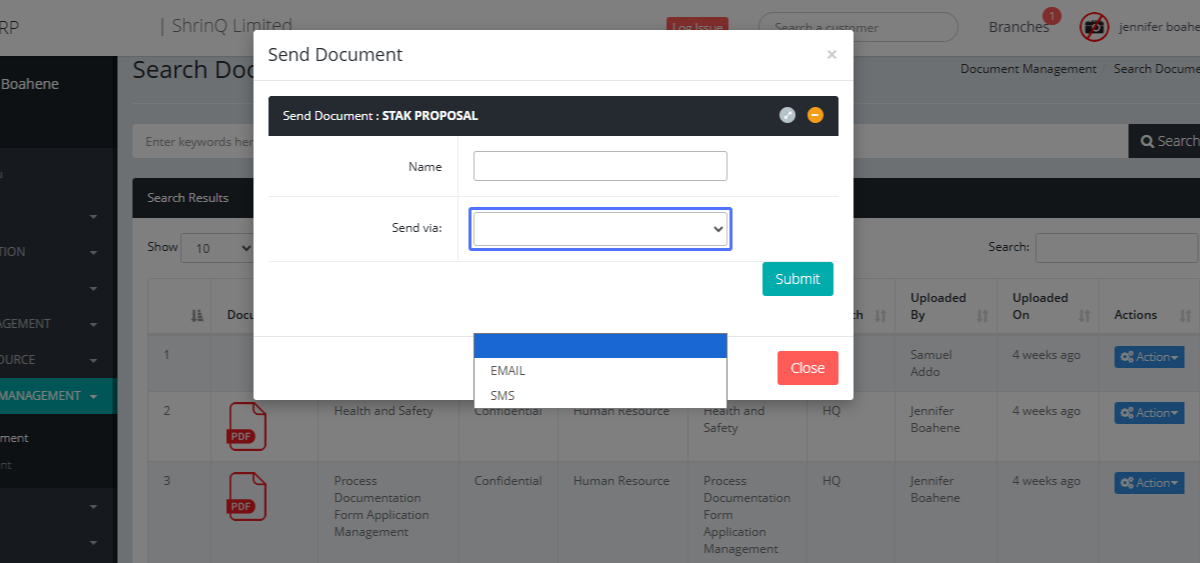Sort table by Uploaded By column
Viewport: 1200px width, 563px height.
[982, 315]
